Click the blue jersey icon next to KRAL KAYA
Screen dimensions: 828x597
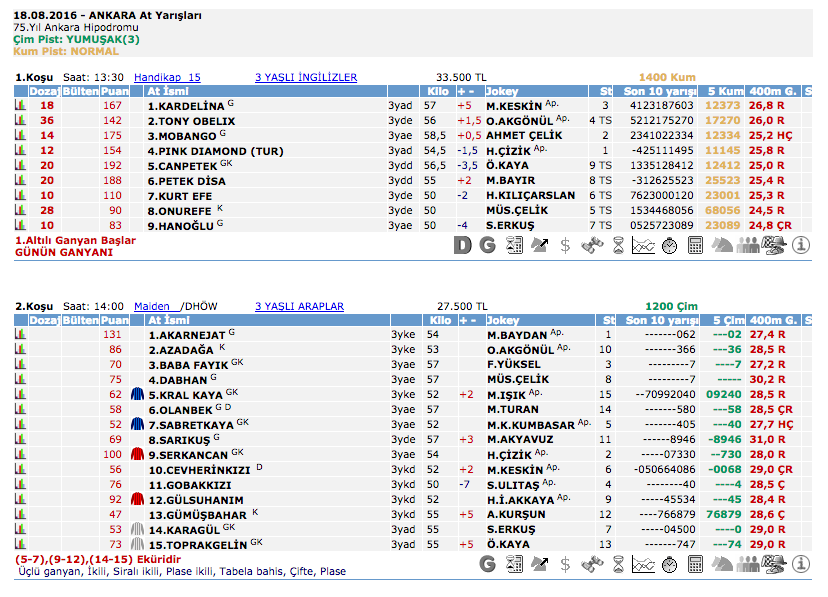pyautogui.click(x=138, y=395)
